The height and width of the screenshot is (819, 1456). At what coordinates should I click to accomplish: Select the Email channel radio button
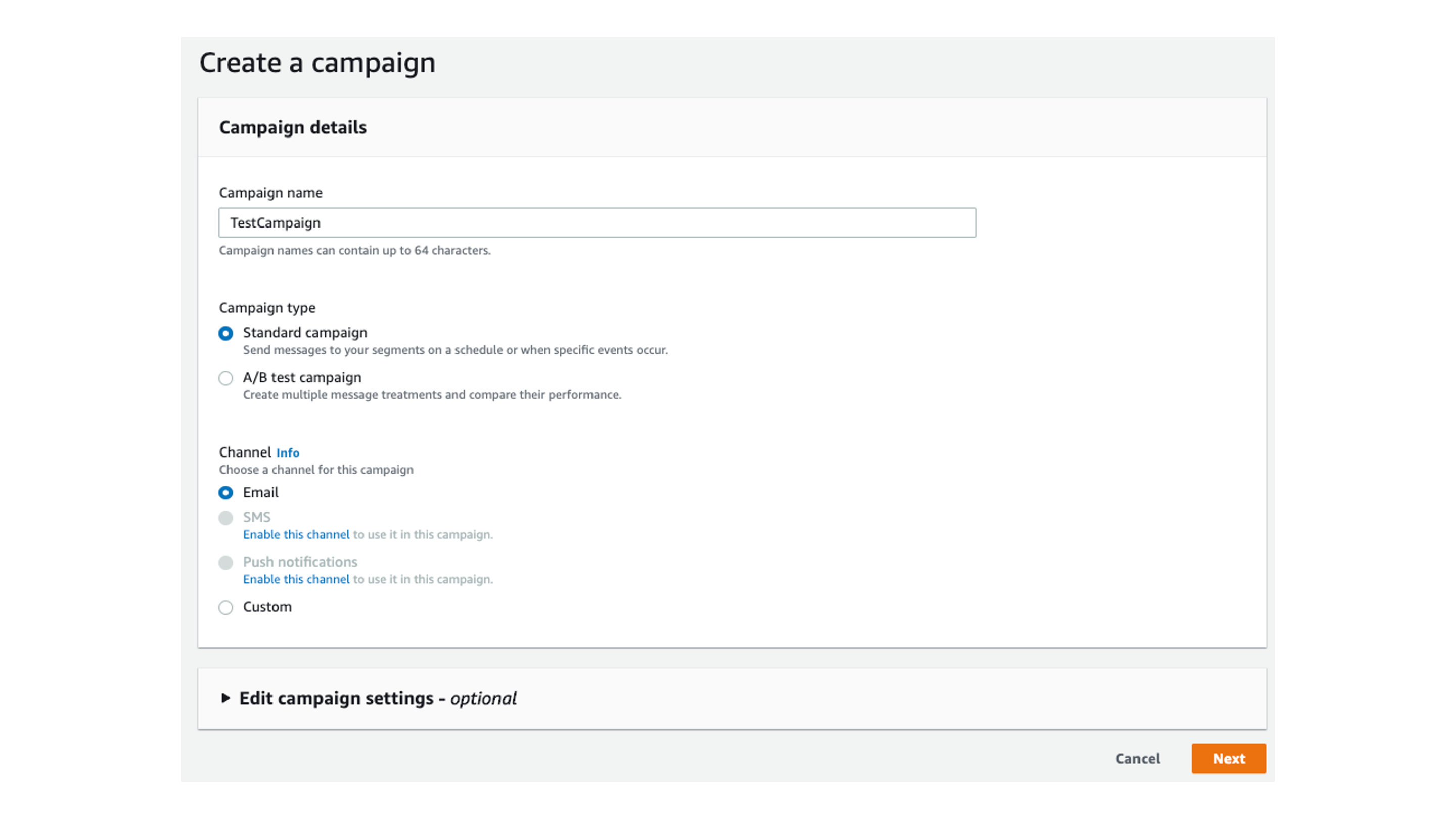(x=225, y=493)
